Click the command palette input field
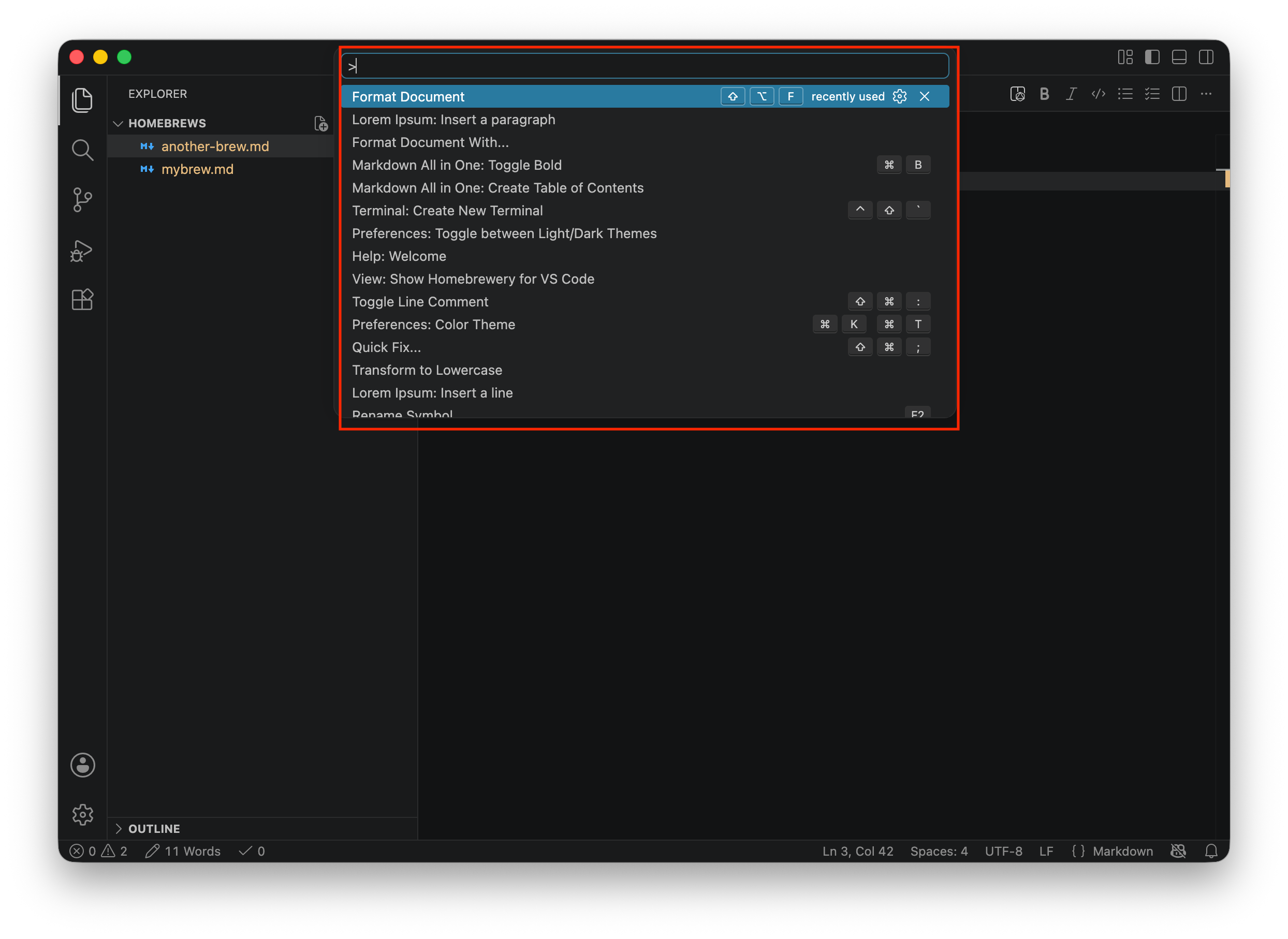Screen dimensions: 1288x939 645,66
